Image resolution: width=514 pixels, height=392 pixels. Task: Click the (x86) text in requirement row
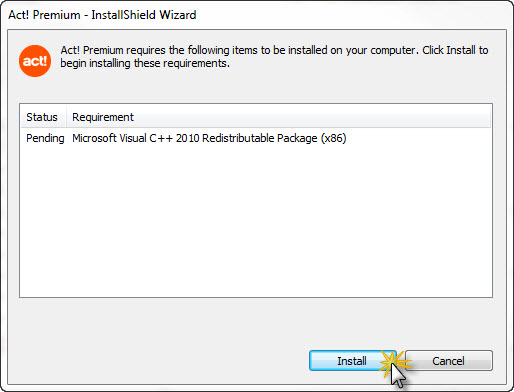pos(334,138)
